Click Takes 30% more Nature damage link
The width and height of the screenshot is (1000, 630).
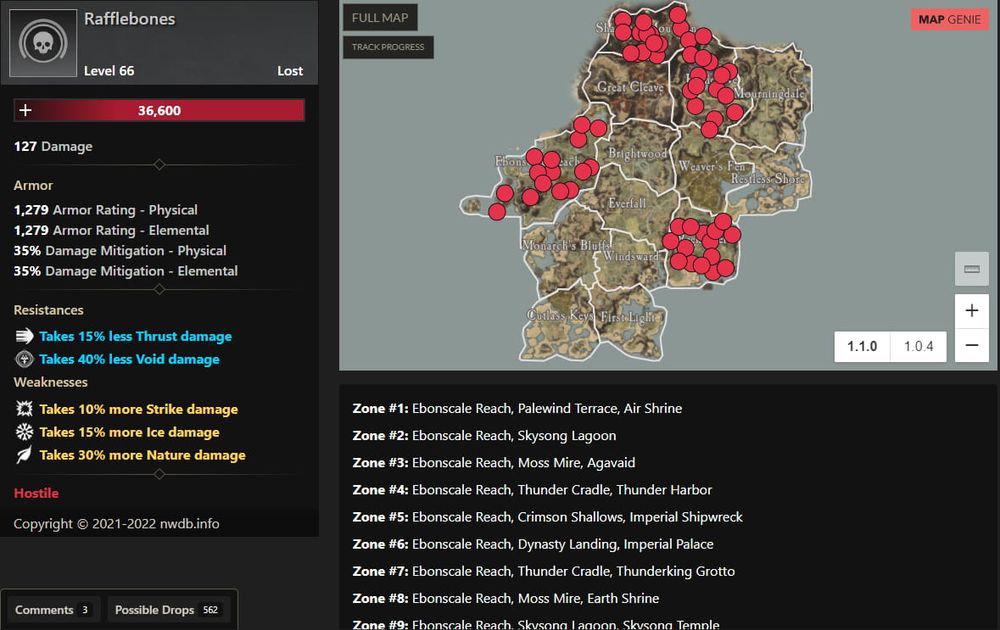coord(142,455)
